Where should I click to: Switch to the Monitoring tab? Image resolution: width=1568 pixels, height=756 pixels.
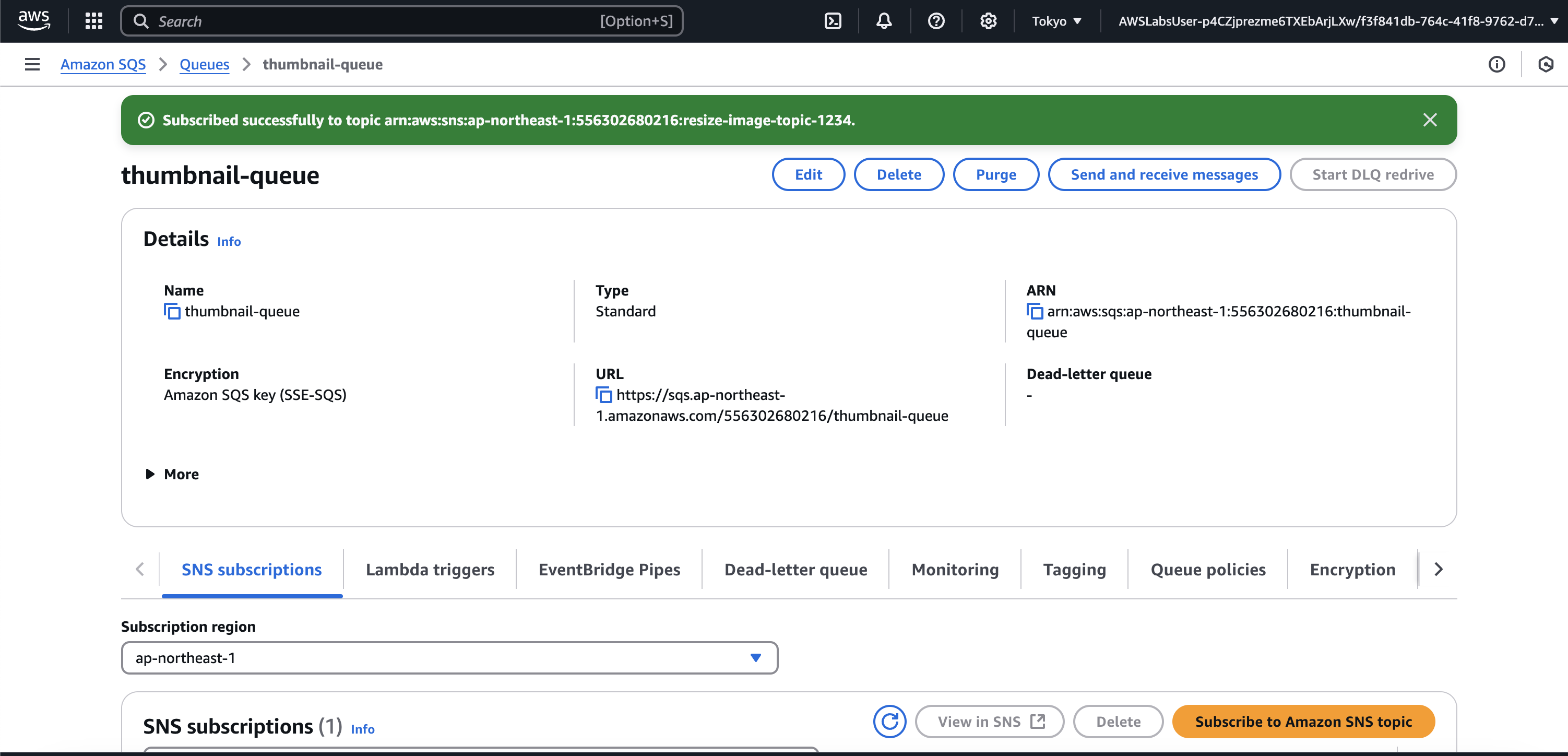(x=955, y=570)
